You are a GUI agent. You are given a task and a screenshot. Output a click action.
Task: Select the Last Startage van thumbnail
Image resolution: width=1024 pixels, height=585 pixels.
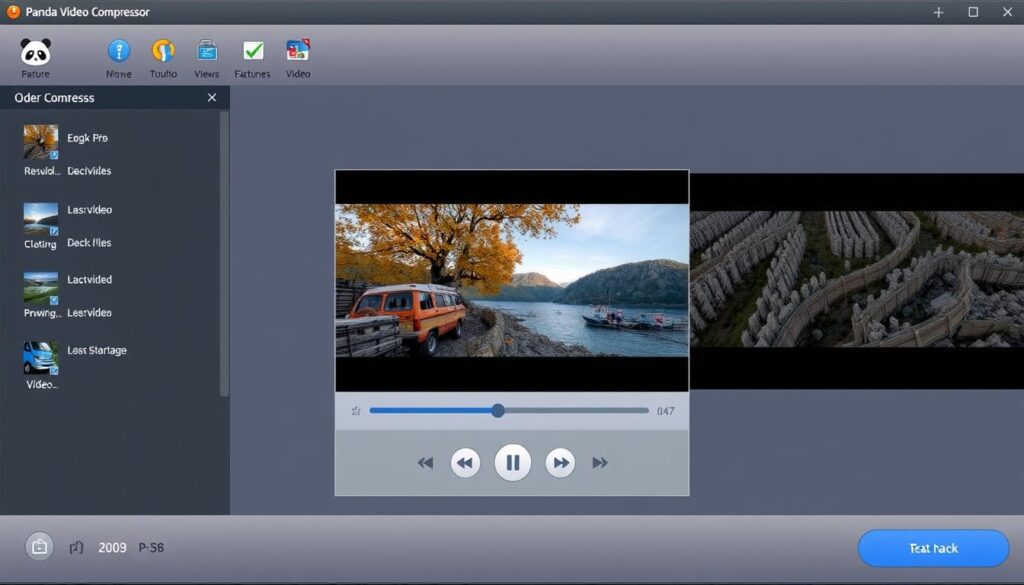[41, 358]
